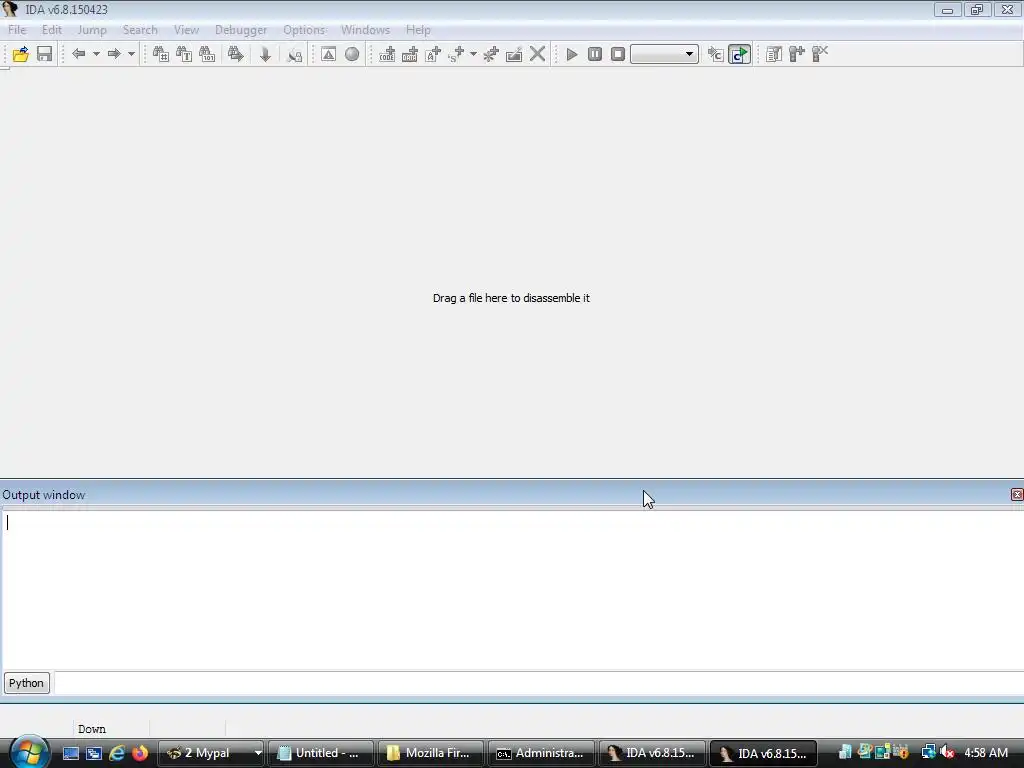
Task: Click the 4:58 AM clock
Action: [986, 753]
